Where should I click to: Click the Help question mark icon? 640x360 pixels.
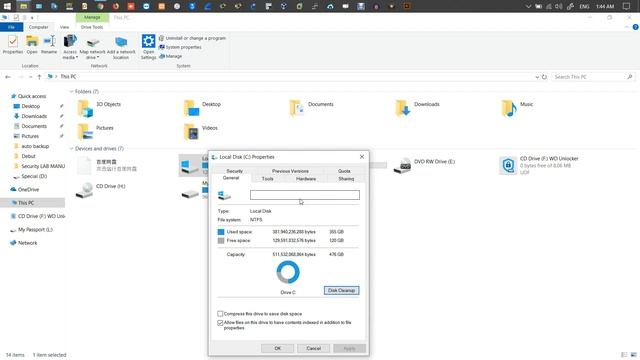636,27
